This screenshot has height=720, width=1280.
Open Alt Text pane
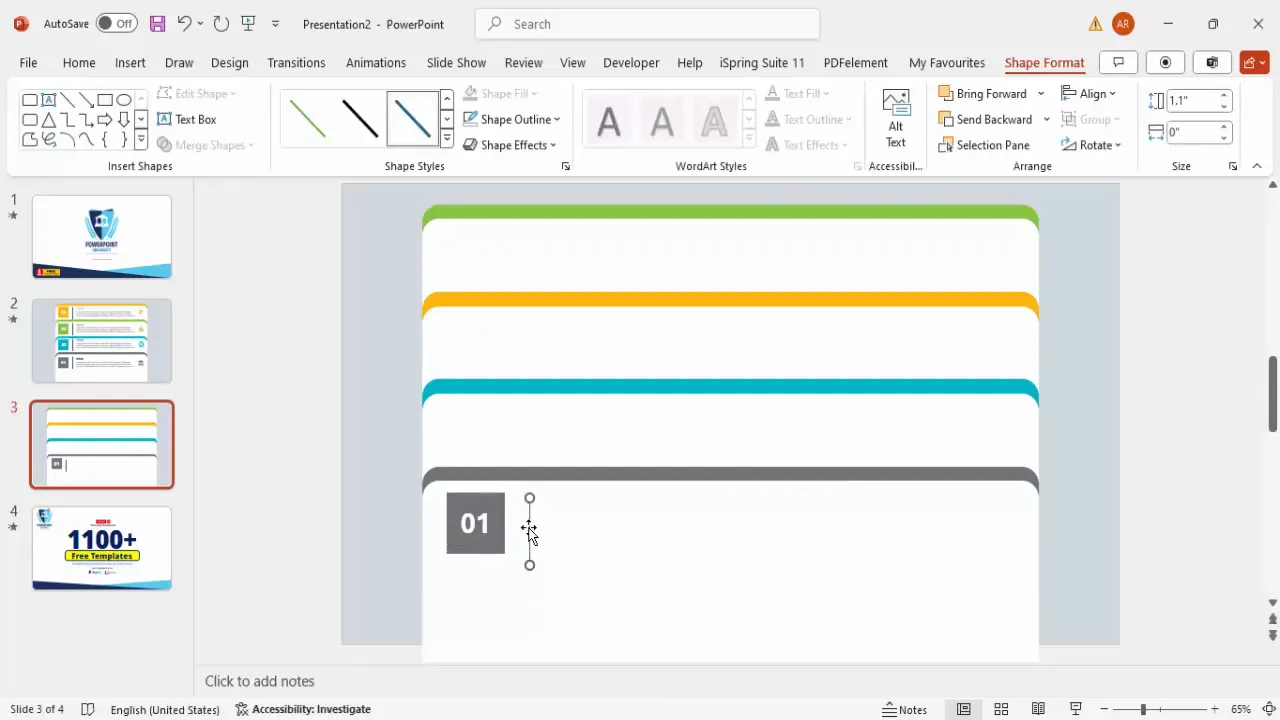tap(896, 118)
